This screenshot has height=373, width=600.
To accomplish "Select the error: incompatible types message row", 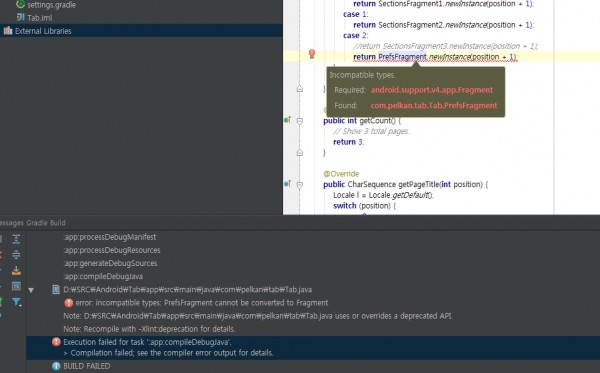I will [202, 303].
